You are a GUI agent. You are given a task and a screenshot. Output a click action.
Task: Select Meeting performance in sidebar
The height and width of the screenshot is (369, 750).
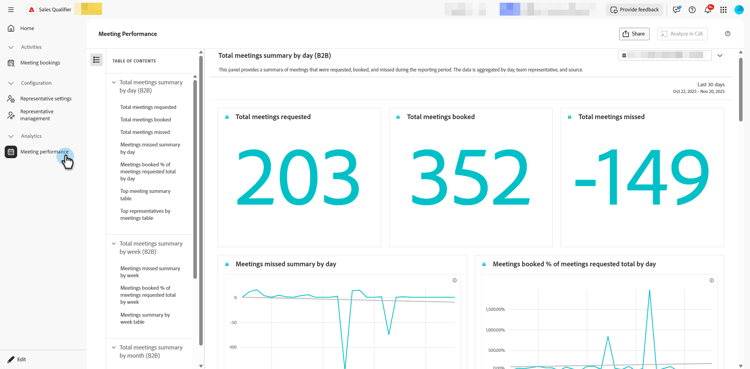tap(44, 152)
